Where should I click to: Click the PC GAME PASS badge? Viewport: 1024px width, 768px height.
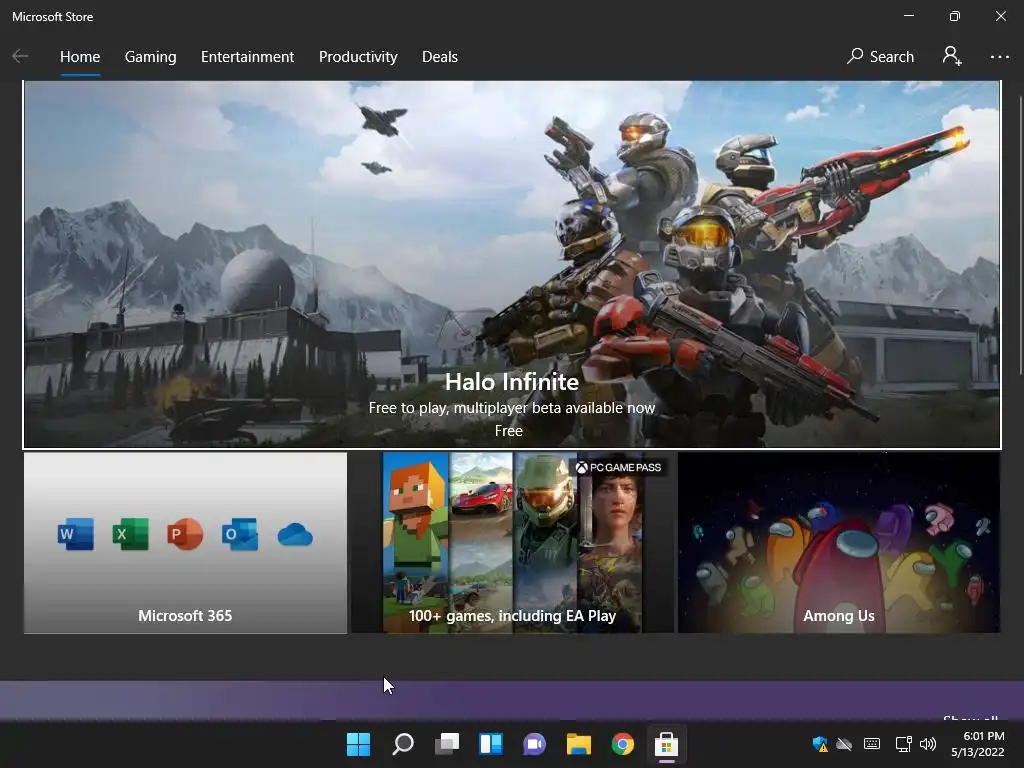click(x=618, y=467)
